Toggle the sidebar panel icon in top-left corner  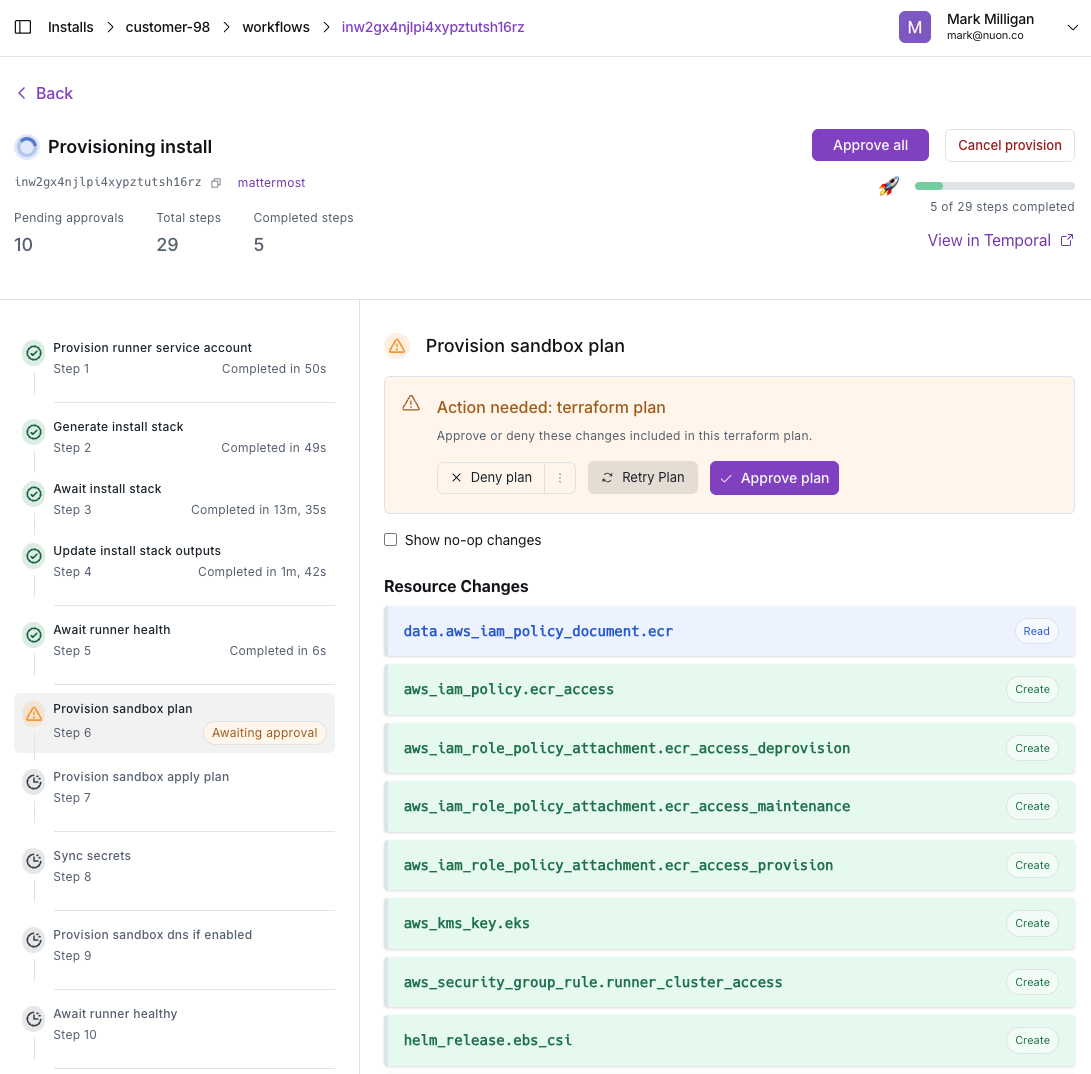[x=22, y=27]
